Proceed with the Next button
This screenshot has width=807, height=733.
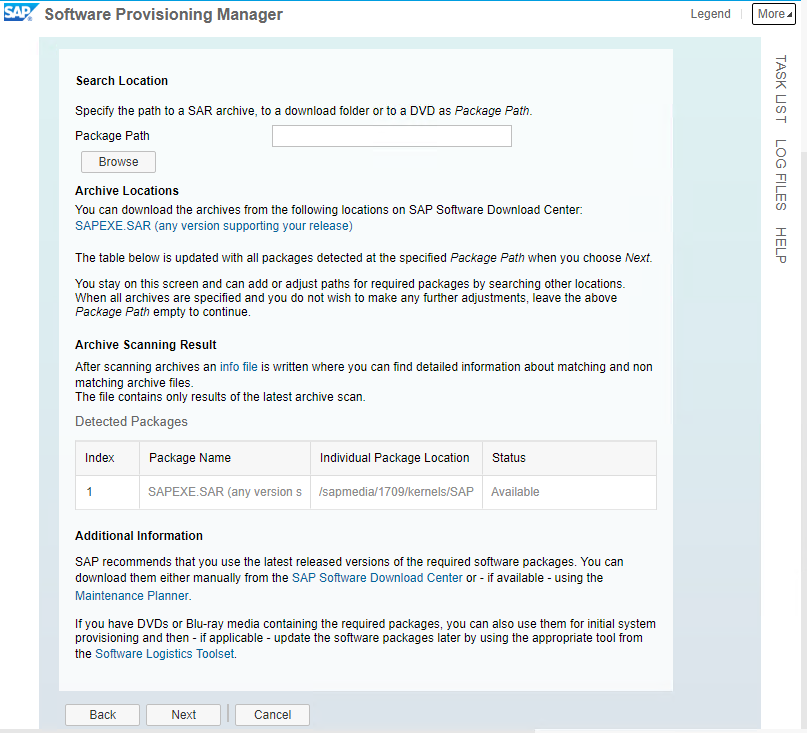coord(183,715)
